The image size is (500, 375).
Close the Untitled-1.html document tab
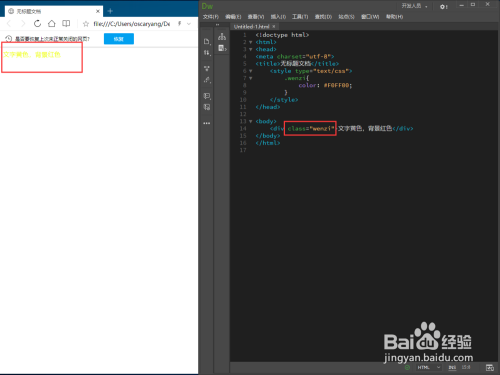274,26
